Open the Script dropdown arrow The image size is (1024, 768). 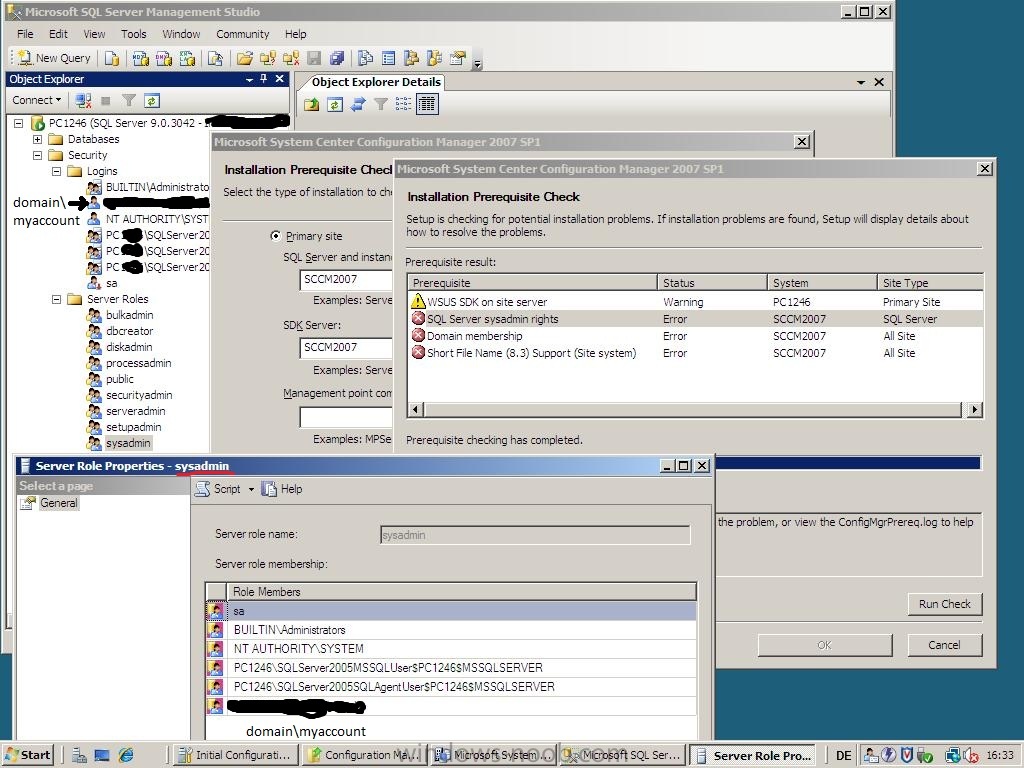pyautogui.click(x=251, y=489)
